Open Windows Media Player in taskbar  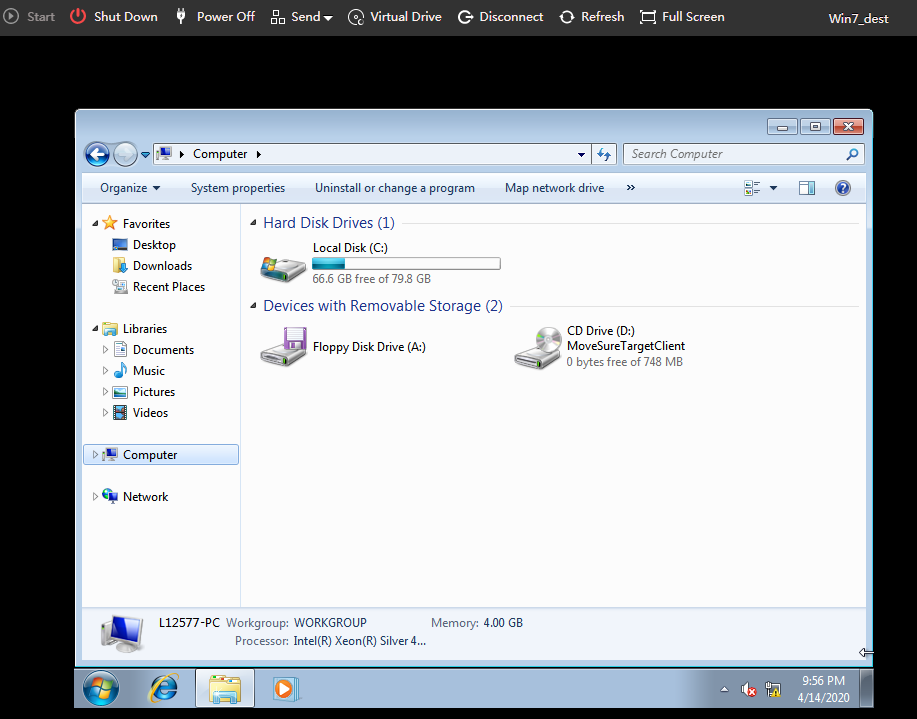pos(285,688)
